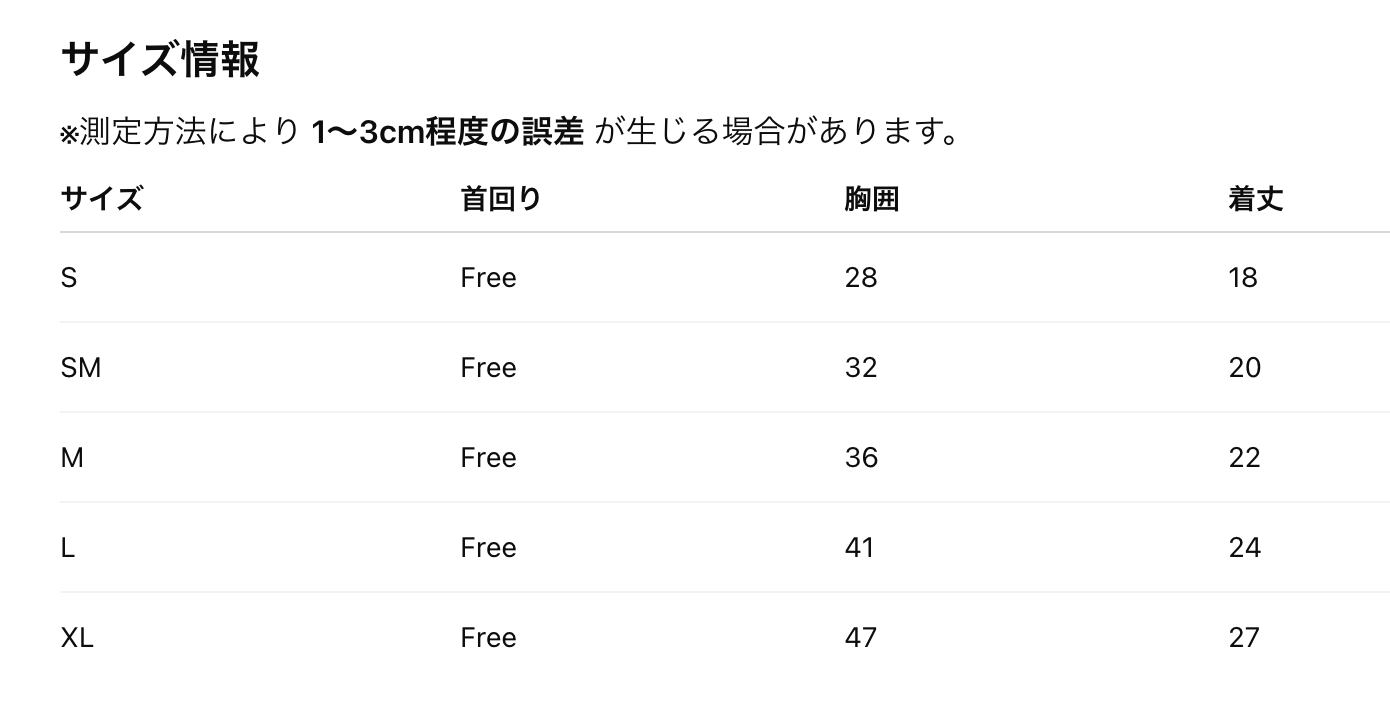Viewport: 1390px width, 718px height.
Task: Click the Free cell in L row
Action: (x=488, y=548)
